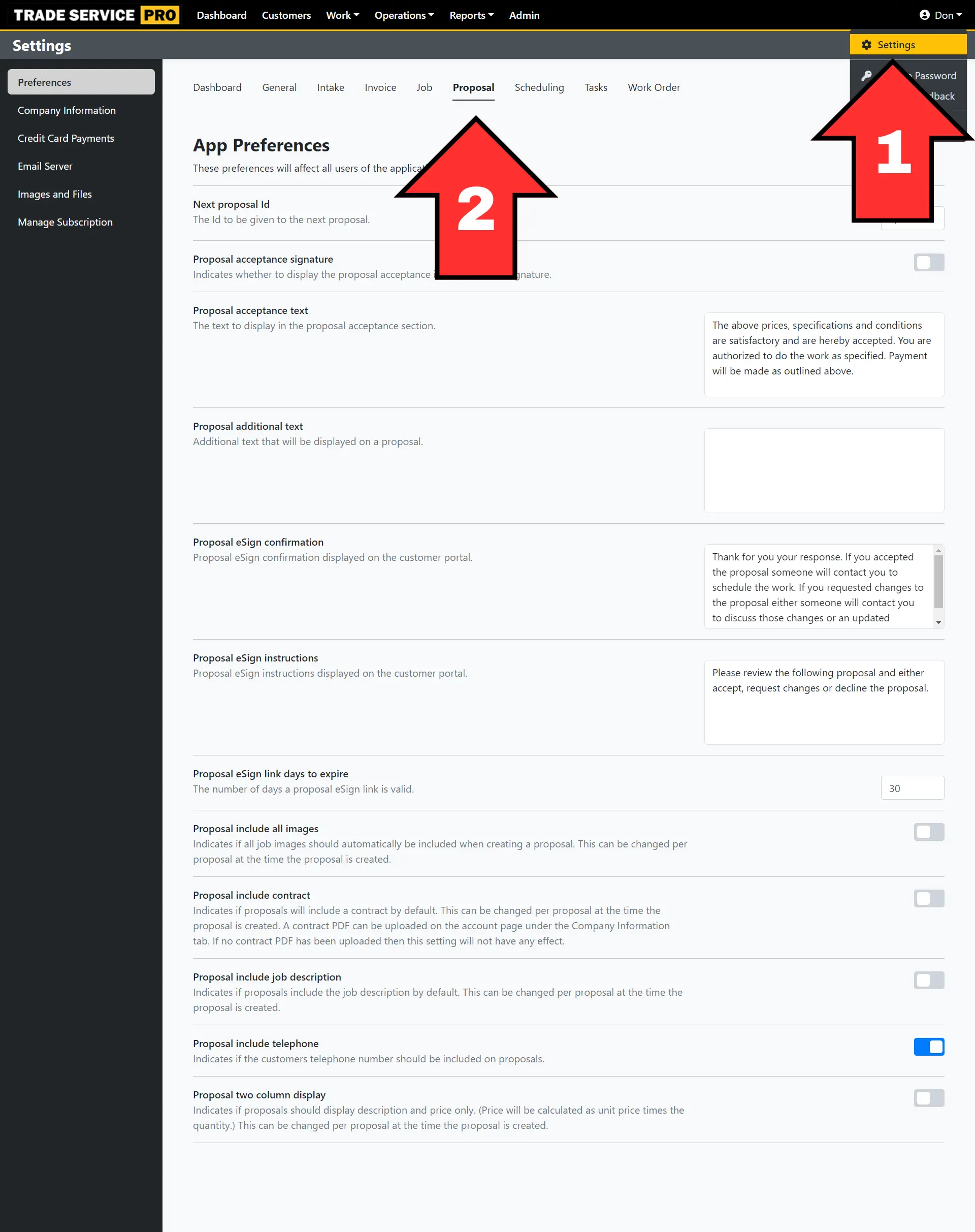Open the Work dropdown menu

341,15
